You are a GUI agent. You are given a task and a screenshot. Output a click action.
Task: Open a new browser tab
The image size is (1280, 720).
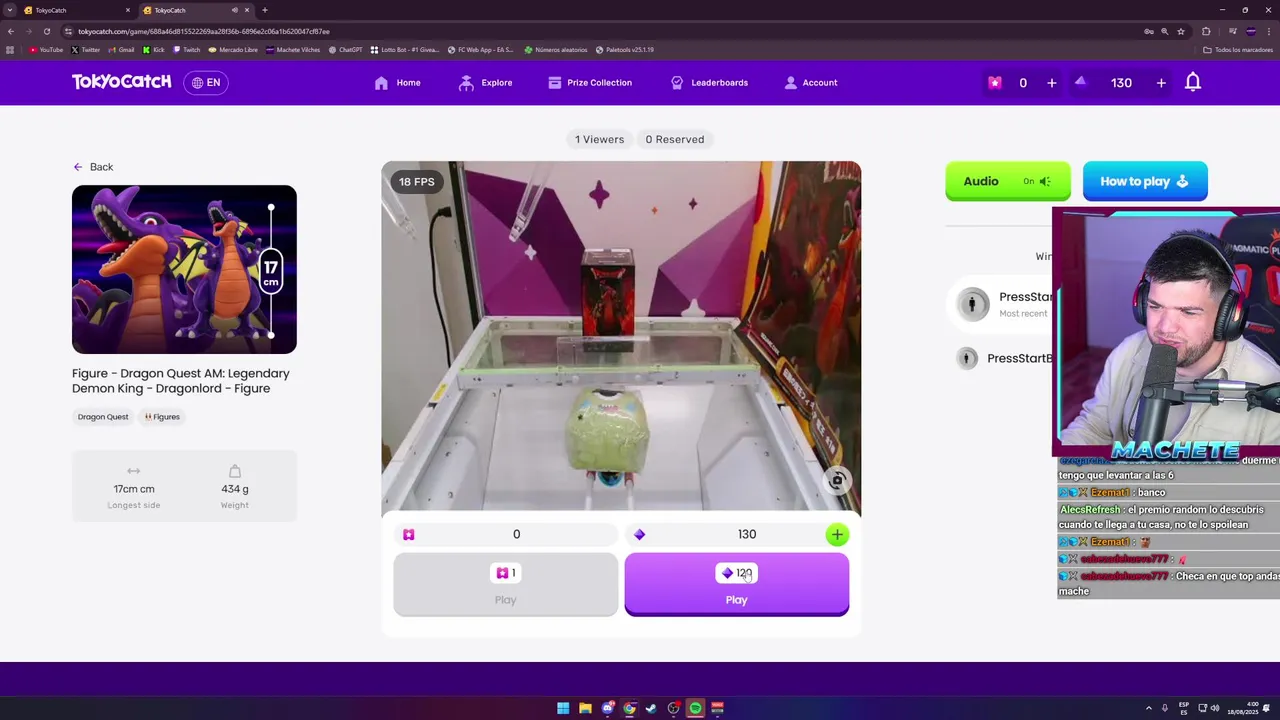(x=264, y=10)
